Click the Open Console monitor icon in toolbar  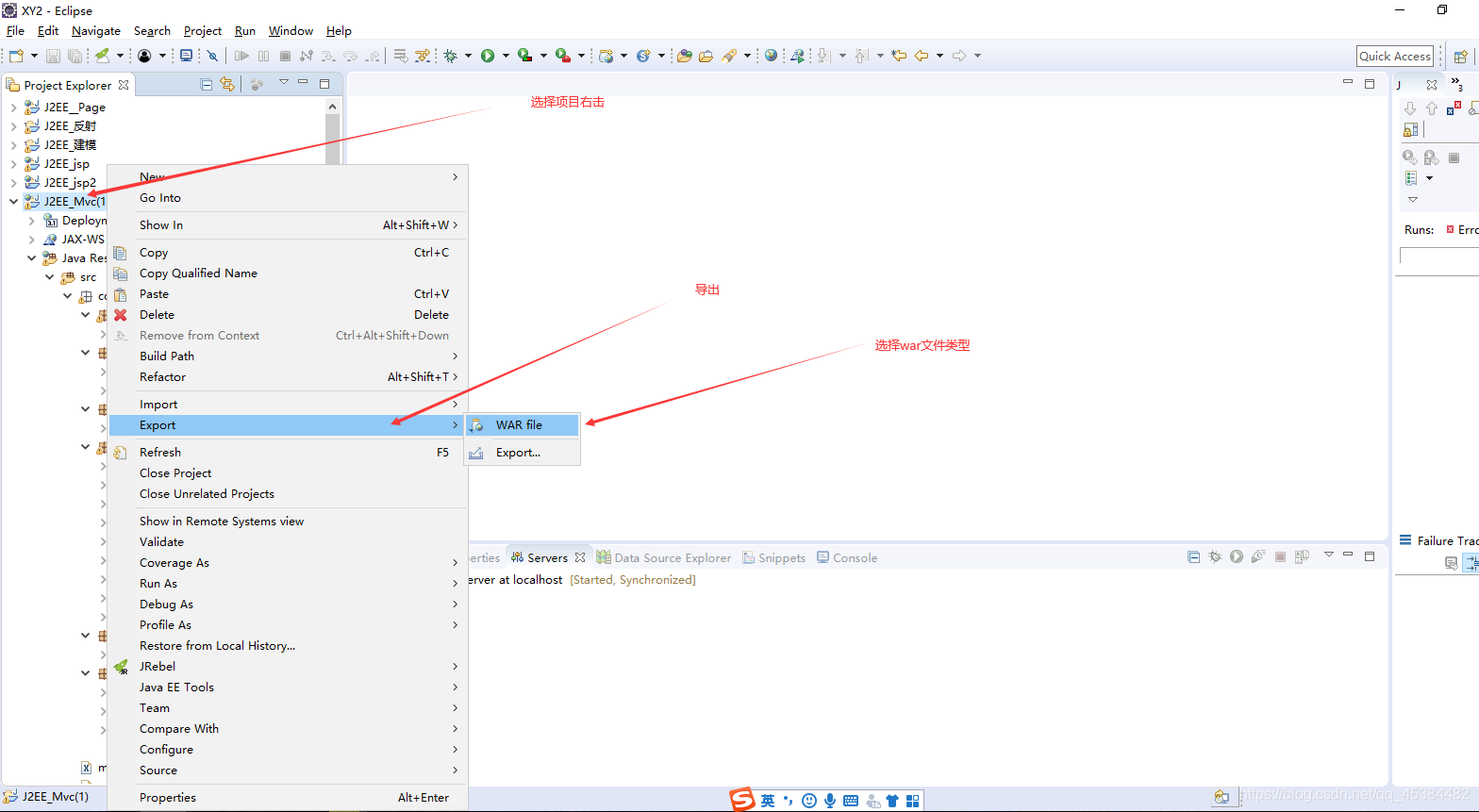coord(186,56)
